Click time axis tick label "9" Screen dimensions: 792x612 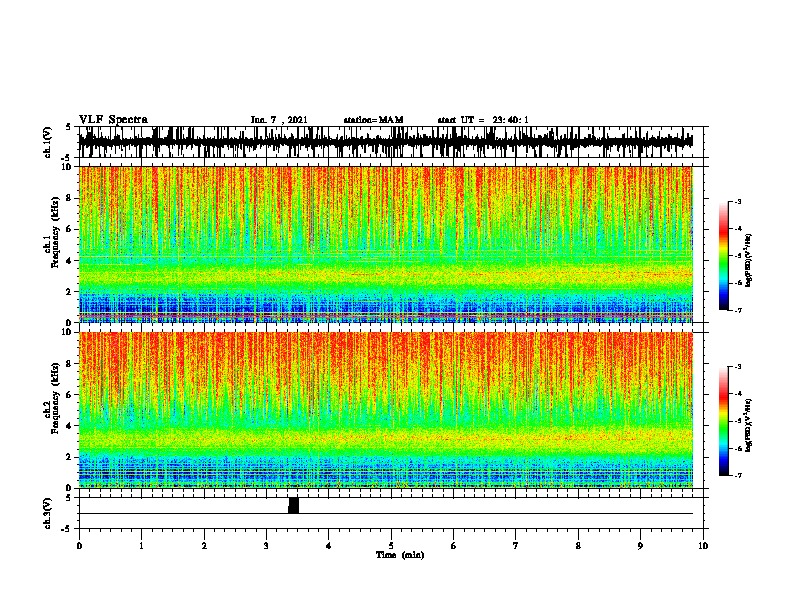(640, 545)
